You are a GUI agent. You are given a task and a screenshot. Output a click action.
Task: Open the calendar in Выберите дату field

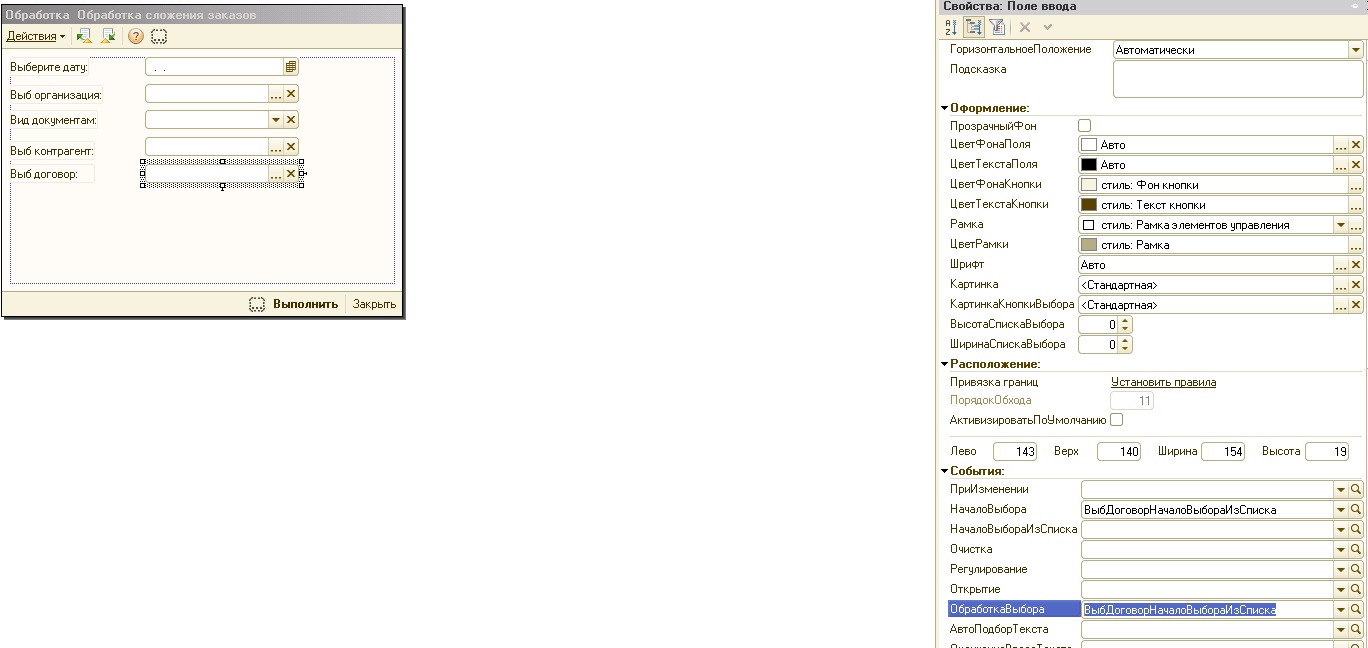291,67
